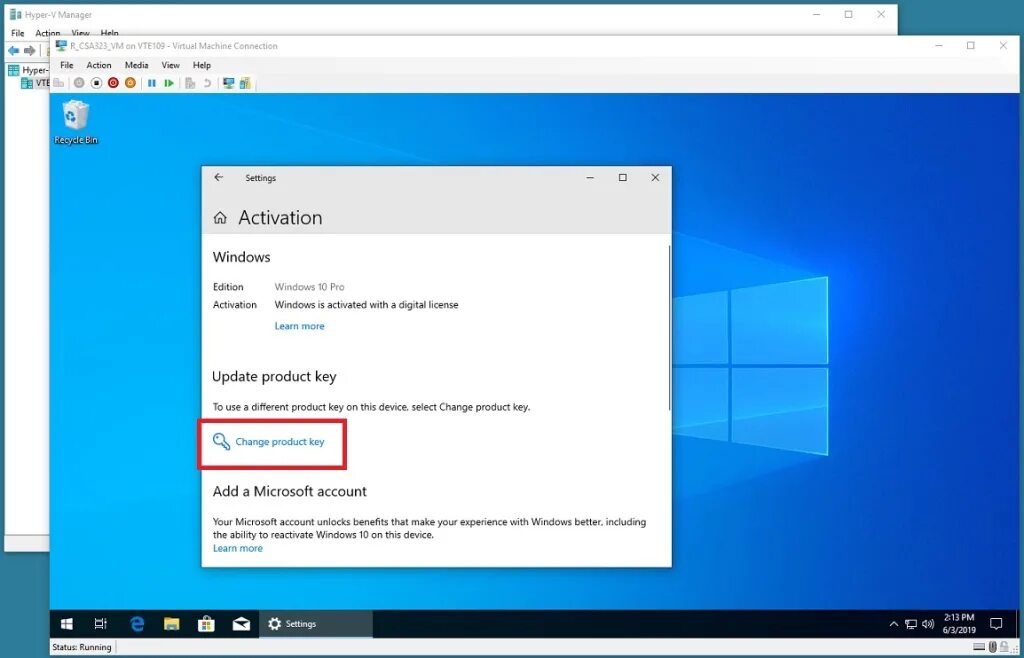Open File menu in Virtual Machine Connection
Viewport: 1024px width, 658px height.
67,65
